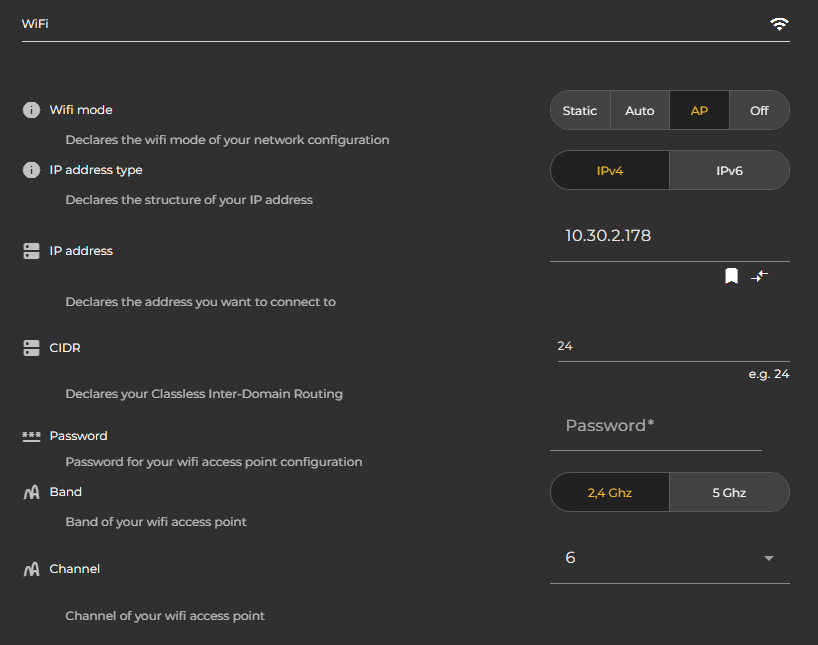Click the password dots icon beside Password
Screen dimensions: 818x645
[30, 435]
